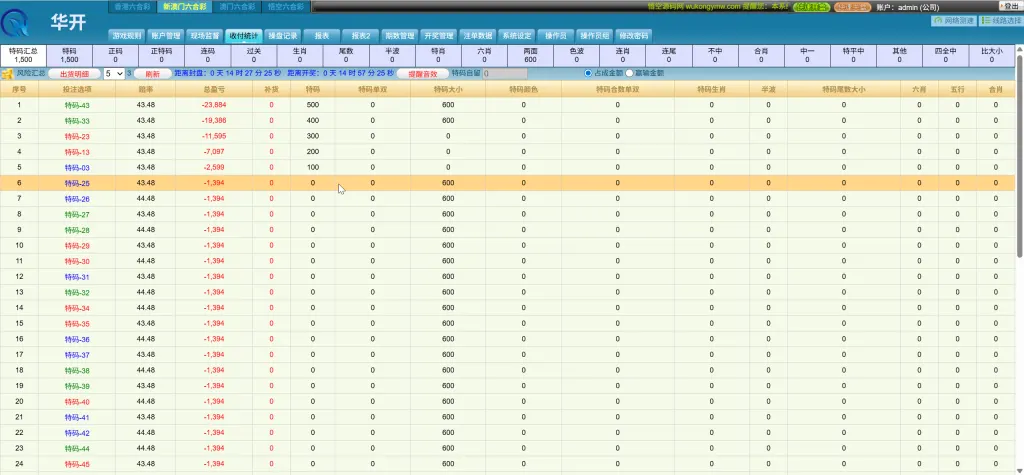Open the 线路选择 line selector

(1000, 21)
